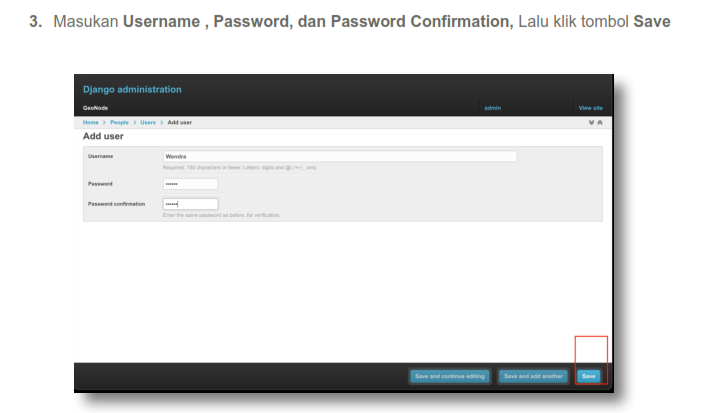Click the Add user page heading
This screenshot has height=413, width=704.
pos(103,136)
